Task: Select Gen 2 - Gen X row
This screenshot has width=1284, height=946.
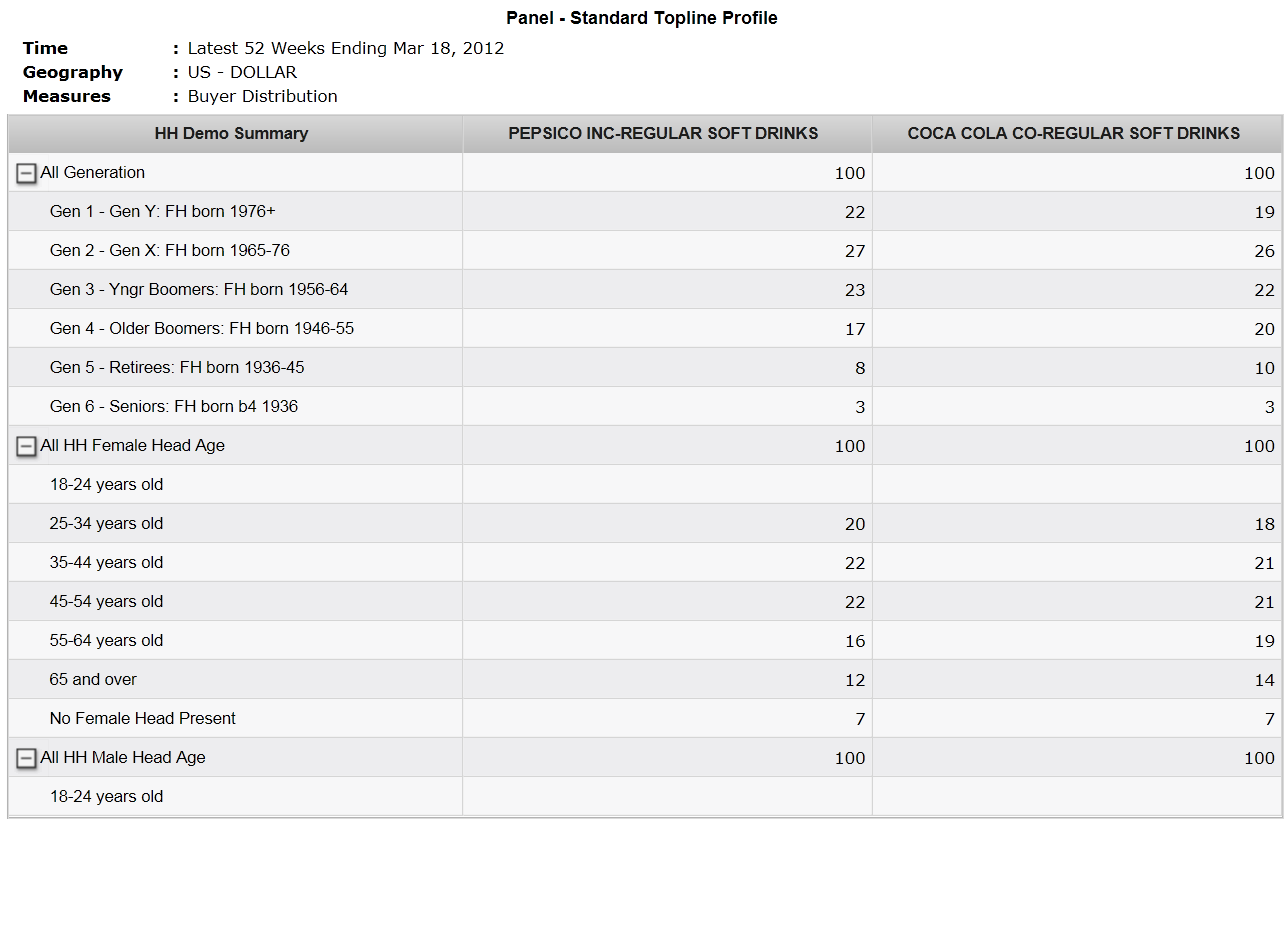Action: 645,250
